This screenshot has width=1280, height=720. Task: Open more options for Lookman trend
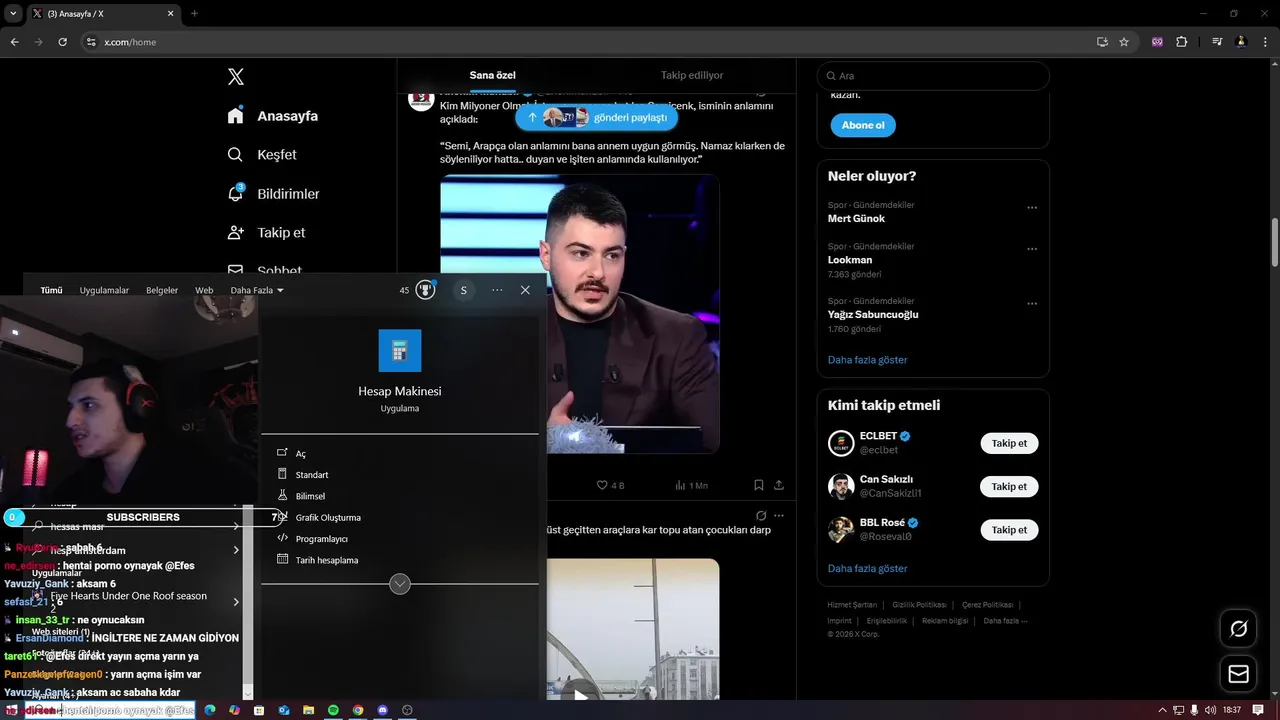pos(1032,249)
